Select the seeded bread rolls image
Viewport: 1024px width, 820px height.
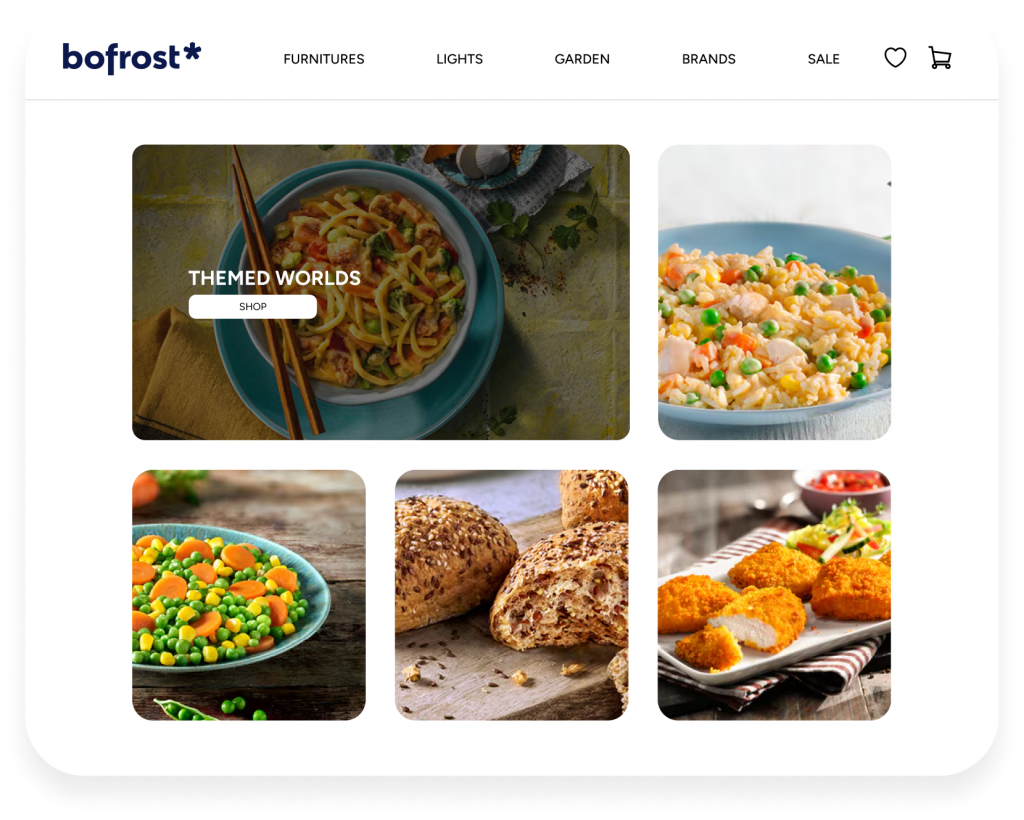(x=511, y=595)
